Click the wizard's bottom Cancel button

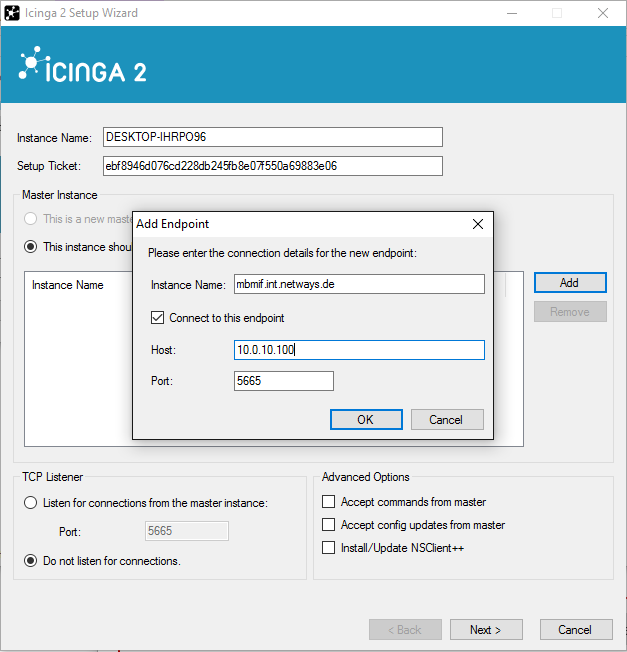(576, 630)
